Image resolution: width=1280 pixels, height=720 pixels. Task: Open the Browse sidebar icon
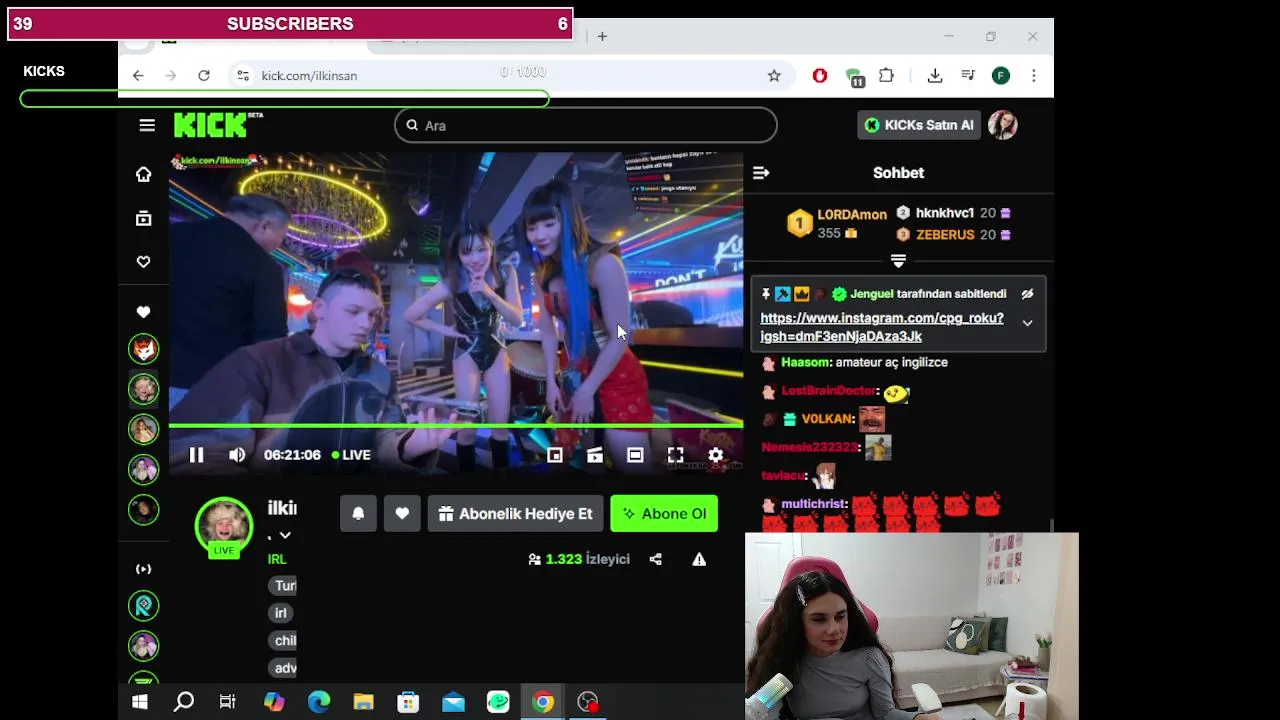[x=144, y=218]
